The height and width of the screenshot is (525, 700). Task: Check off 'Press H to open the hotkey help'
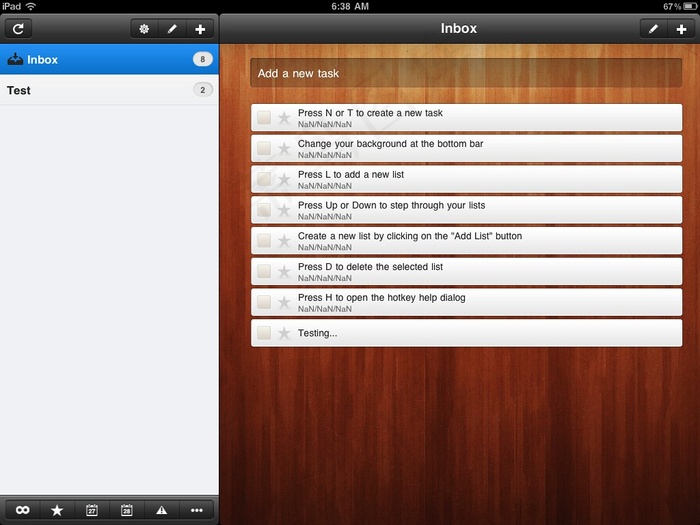tap(264, 302)
